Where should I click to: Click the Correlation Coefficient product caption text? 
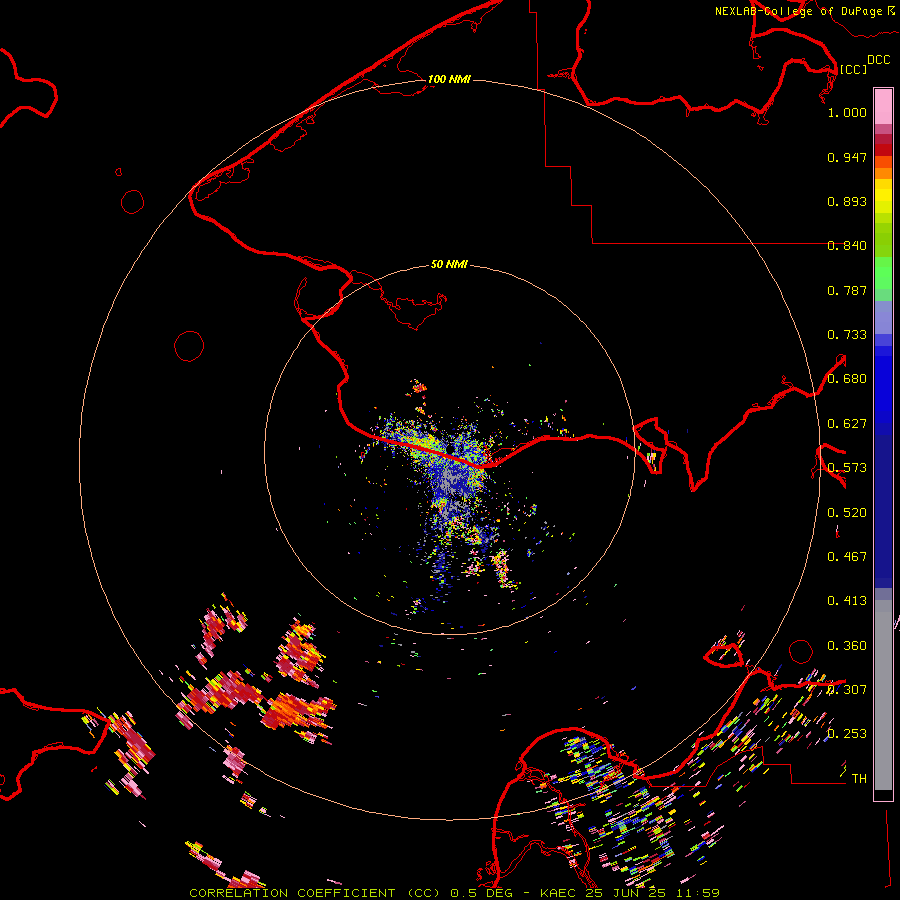(454, 893)
